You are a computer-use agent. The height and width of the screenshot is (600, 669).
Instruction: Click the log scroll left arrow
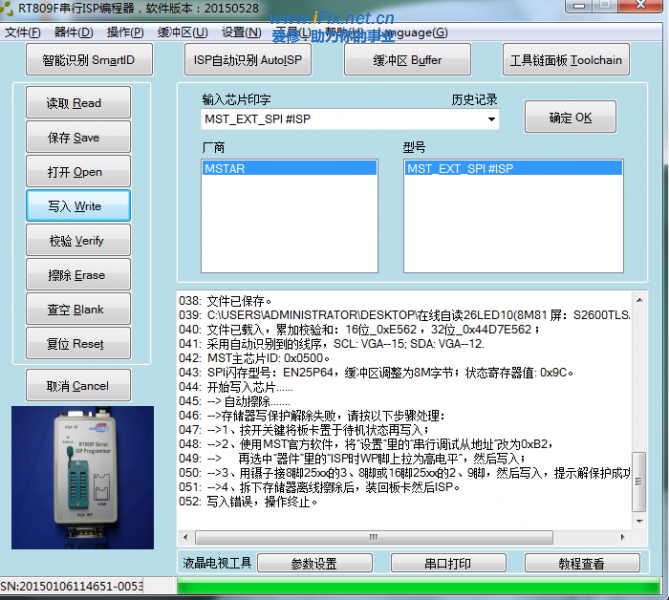(x=185, y=537)
